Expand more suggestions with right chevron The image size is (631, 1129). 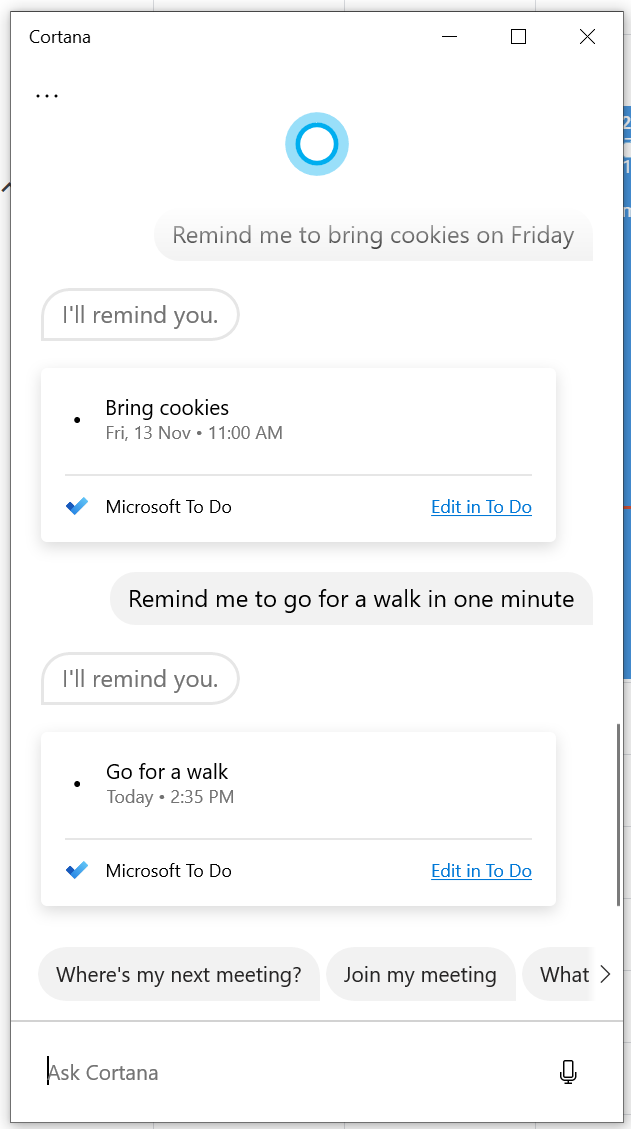tap(604, 975)
